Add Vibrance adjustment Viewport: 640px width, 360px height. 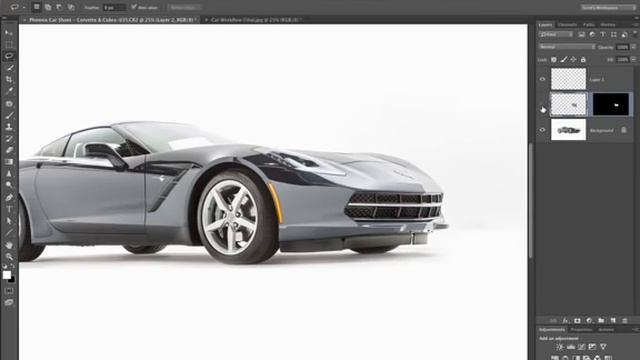pos(603,347)
